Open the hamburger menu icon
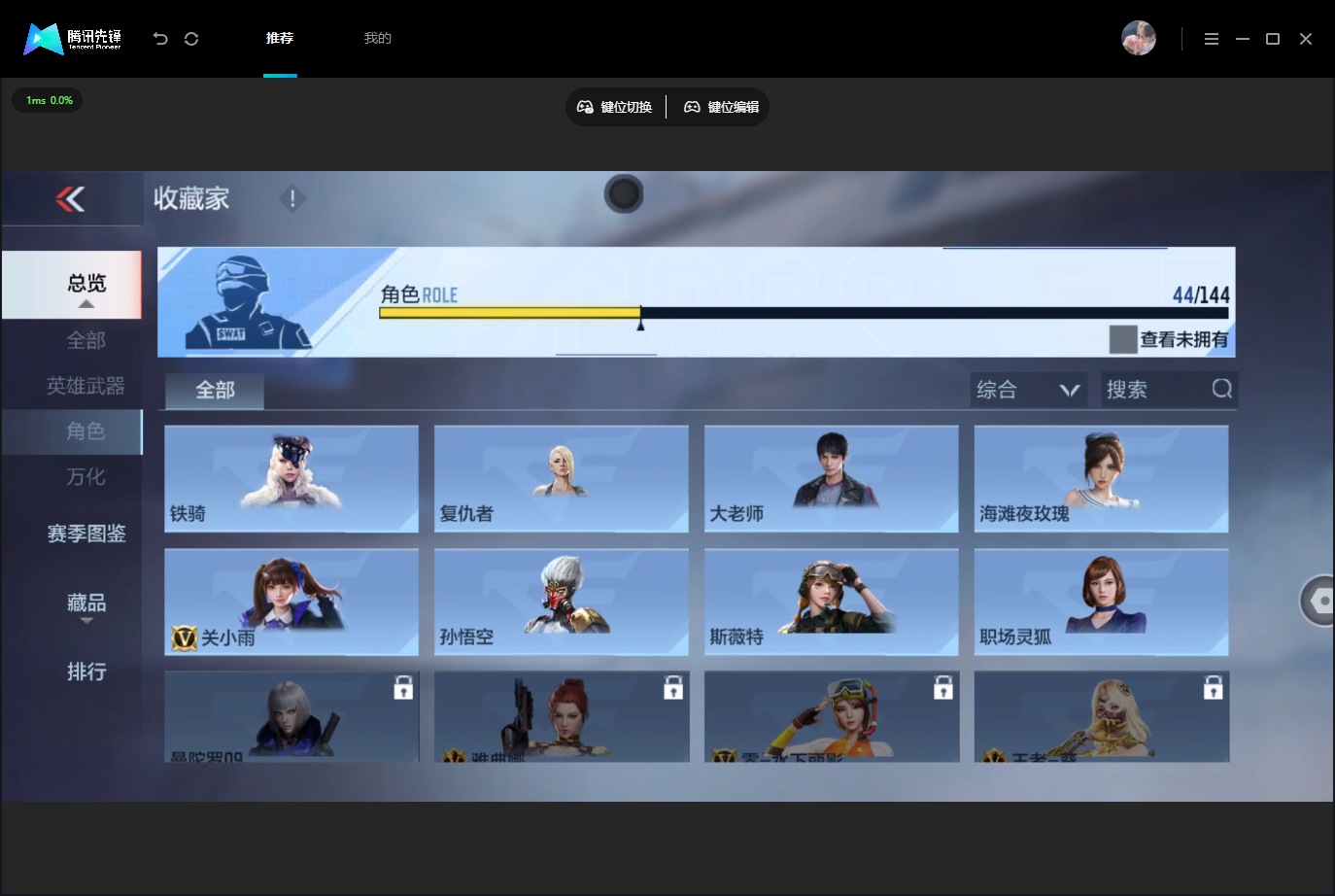1335x896 pixels. click(x=1212, y=39)
